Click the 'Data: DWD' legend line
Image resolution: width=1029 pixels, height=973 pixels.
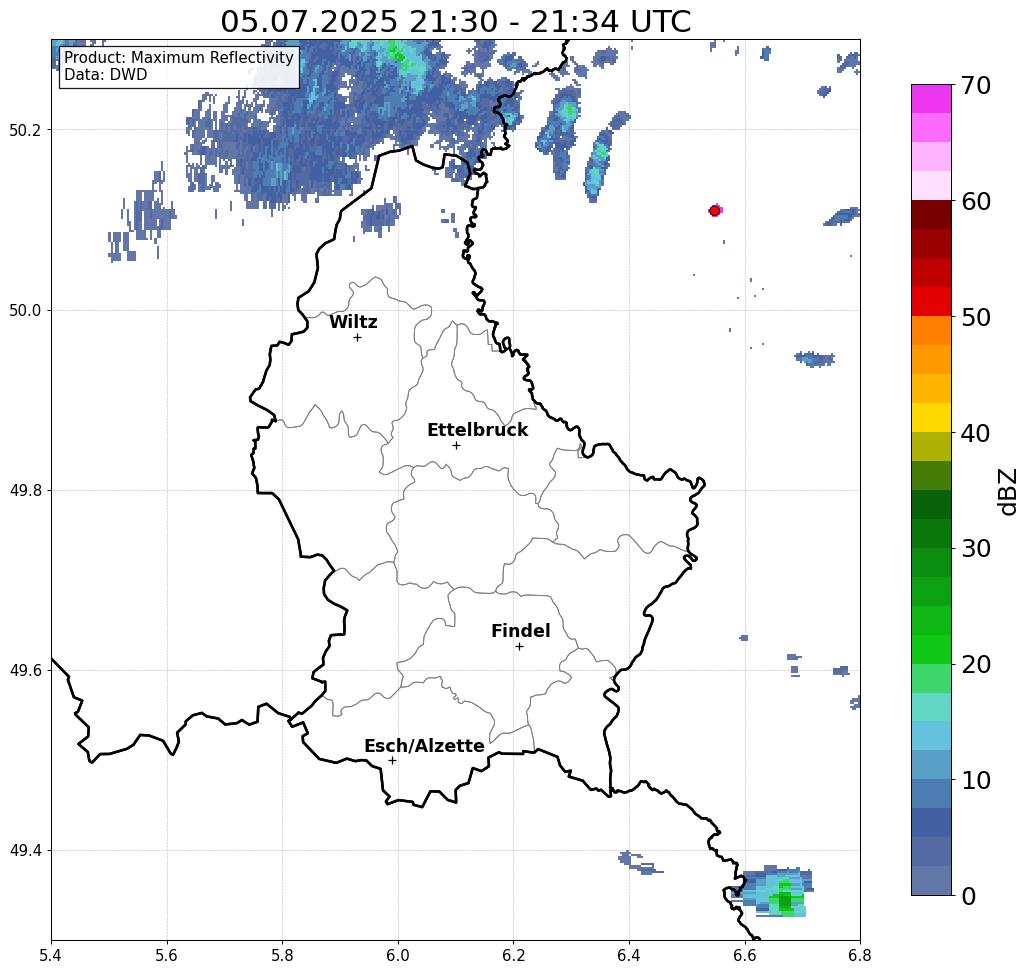(x=105, y=75)
